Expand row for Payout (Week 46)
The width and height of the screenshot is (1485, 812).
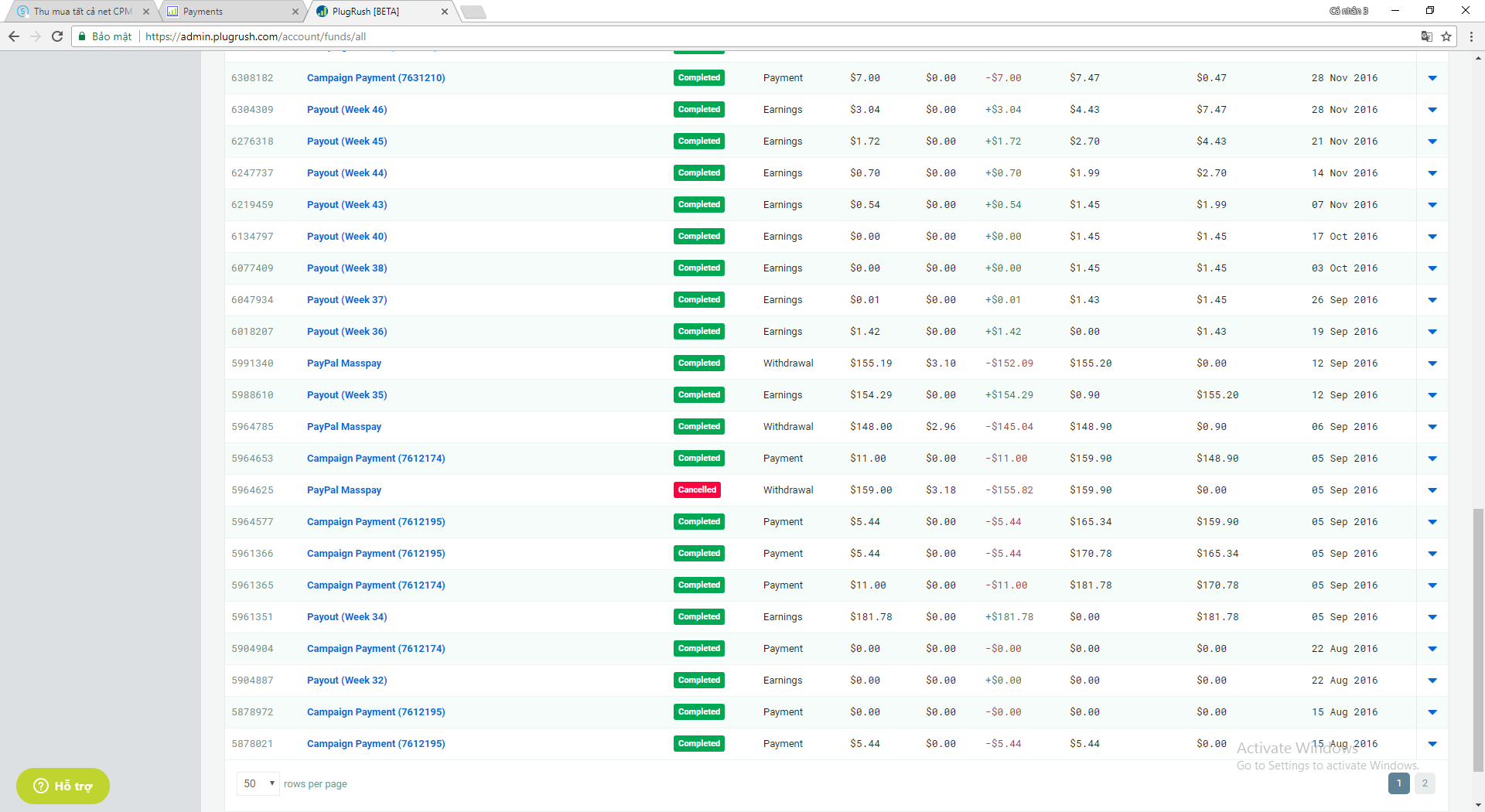coord(1432,110)
